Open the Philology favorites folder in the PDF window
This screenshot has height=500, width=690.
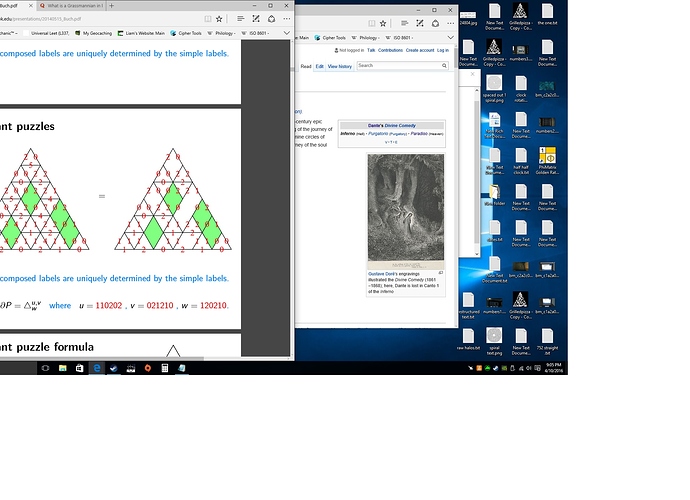(x=221, y=33)
